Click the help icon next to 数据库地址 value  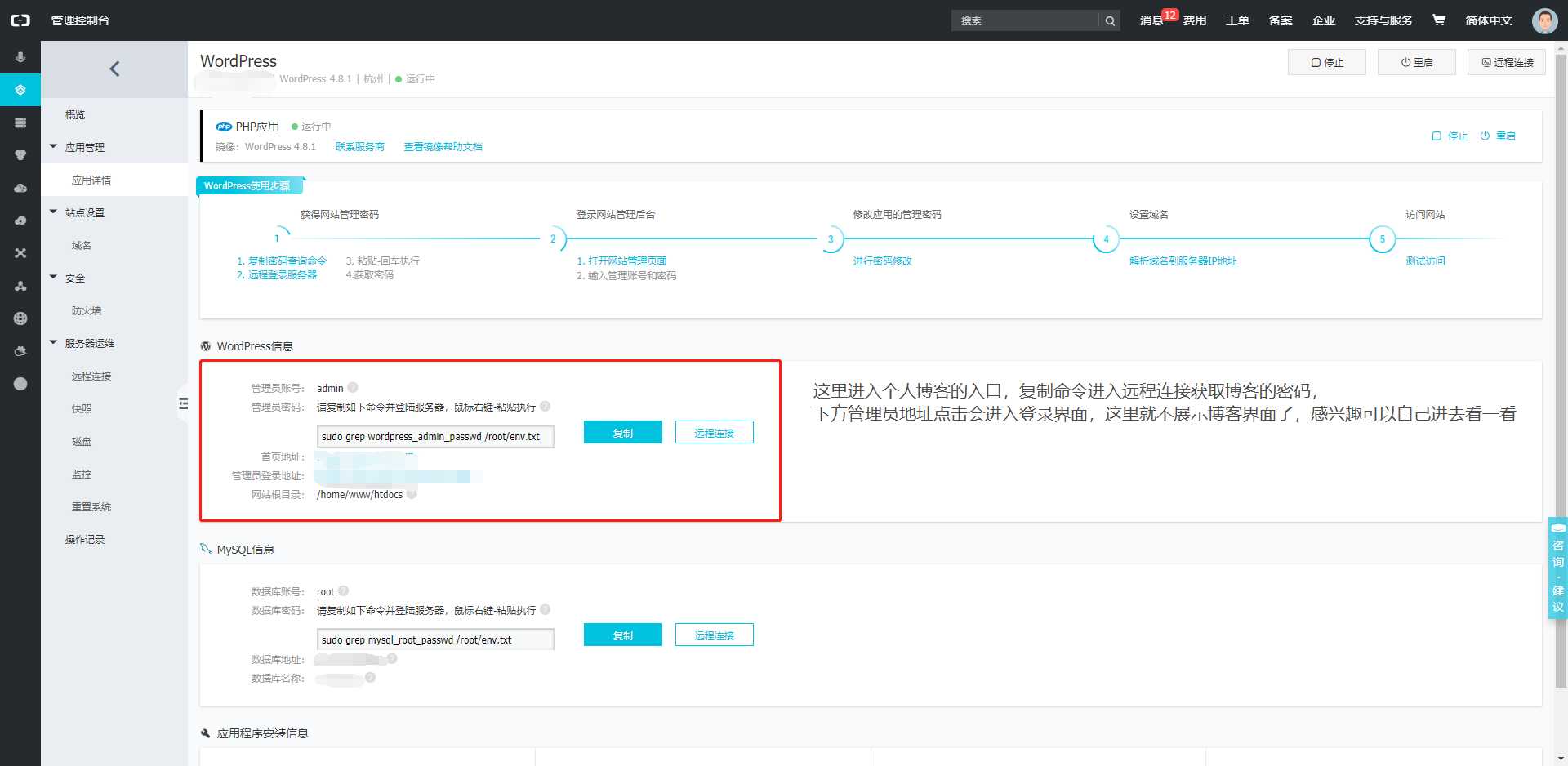pos(392,659)
